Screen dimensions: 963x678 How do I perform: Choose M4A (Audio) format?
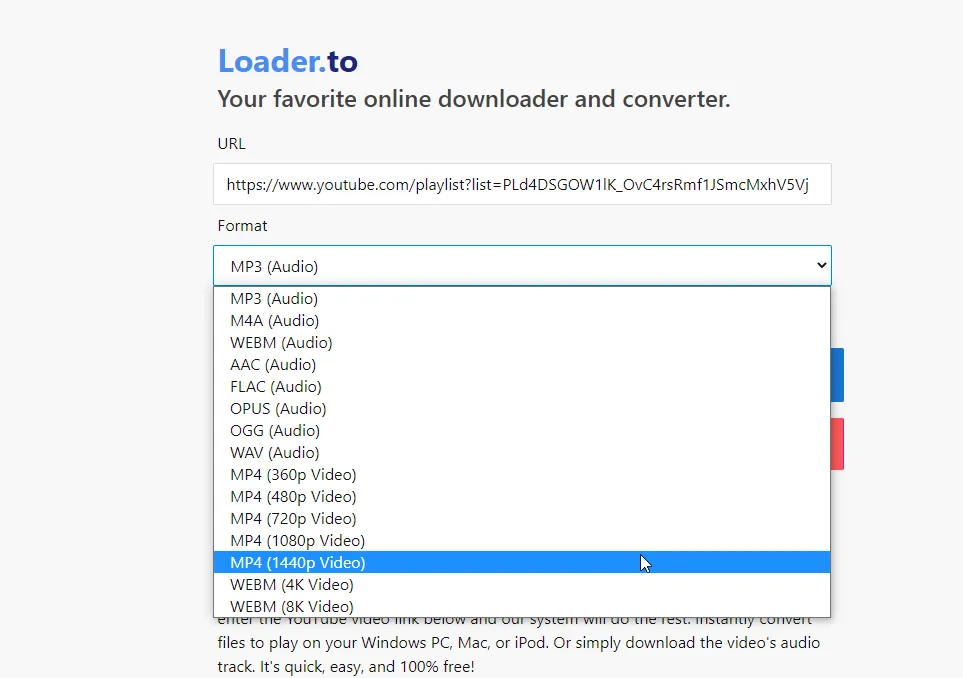point(522,321)
